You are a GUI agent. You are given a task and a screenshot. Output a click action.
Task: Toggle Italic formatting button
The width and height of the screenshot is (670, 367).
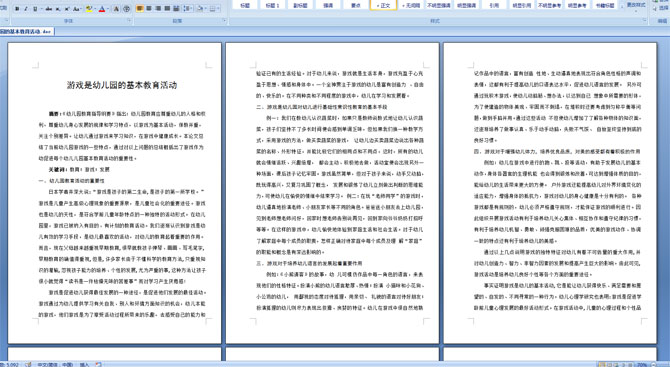26,9
